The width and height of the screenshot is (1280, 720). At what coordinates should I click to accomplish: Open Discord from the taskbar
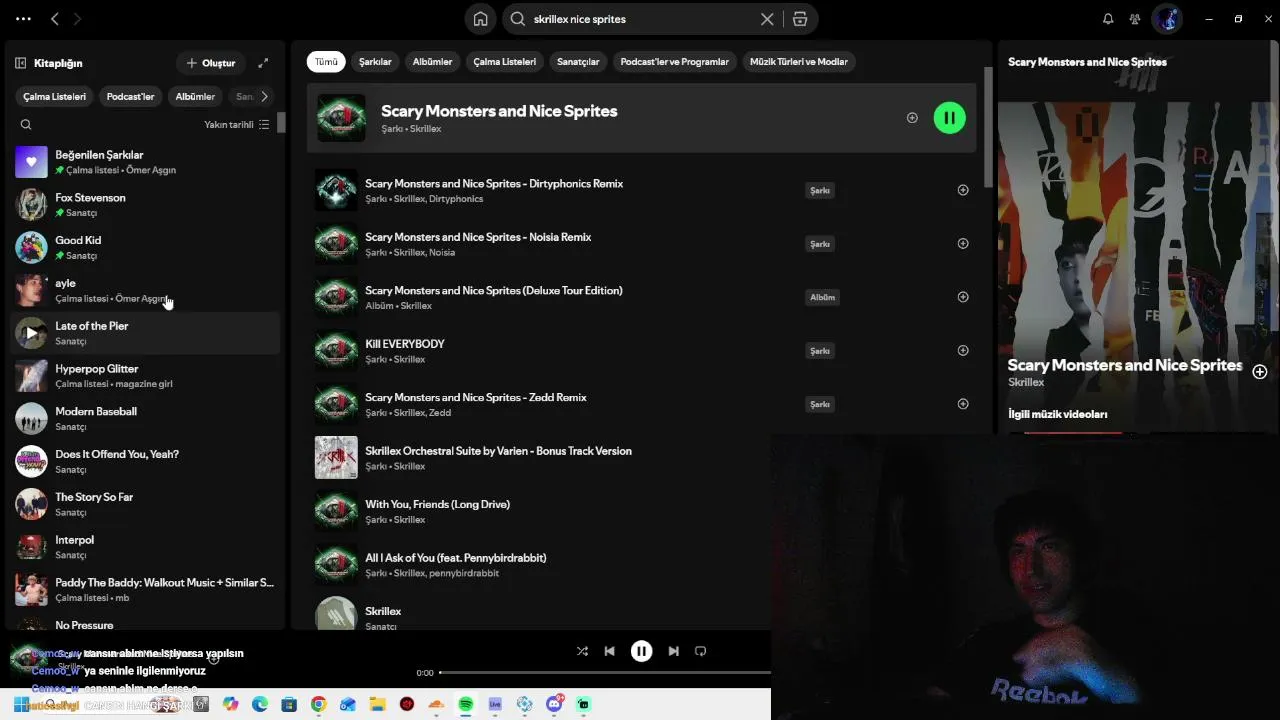click(554, 704)
